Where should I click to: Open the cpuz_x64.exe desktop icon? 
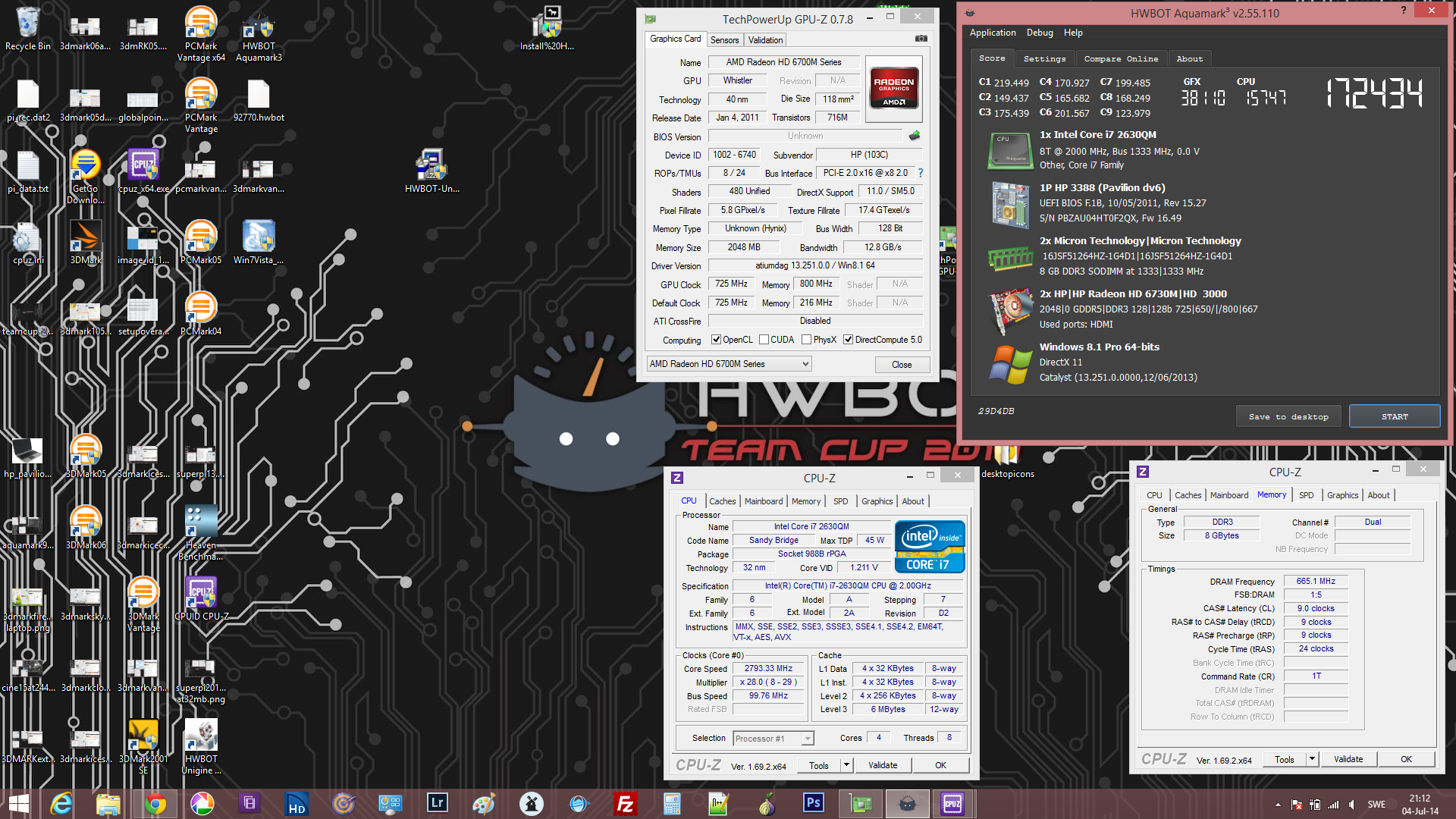click(143, 172)
